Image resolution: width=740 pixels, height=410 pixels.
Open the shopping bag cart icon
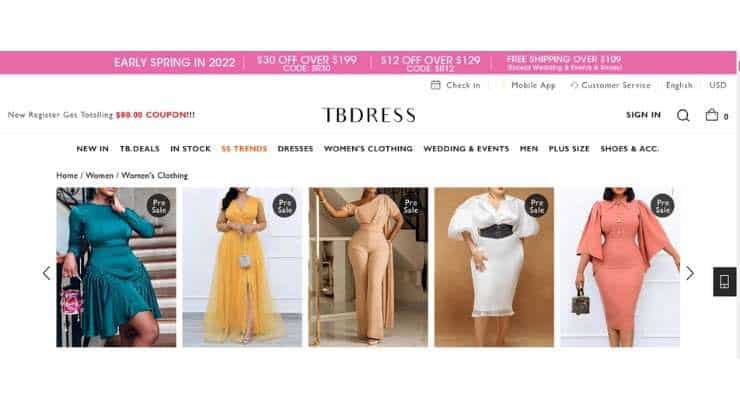(x=712, y=115)
